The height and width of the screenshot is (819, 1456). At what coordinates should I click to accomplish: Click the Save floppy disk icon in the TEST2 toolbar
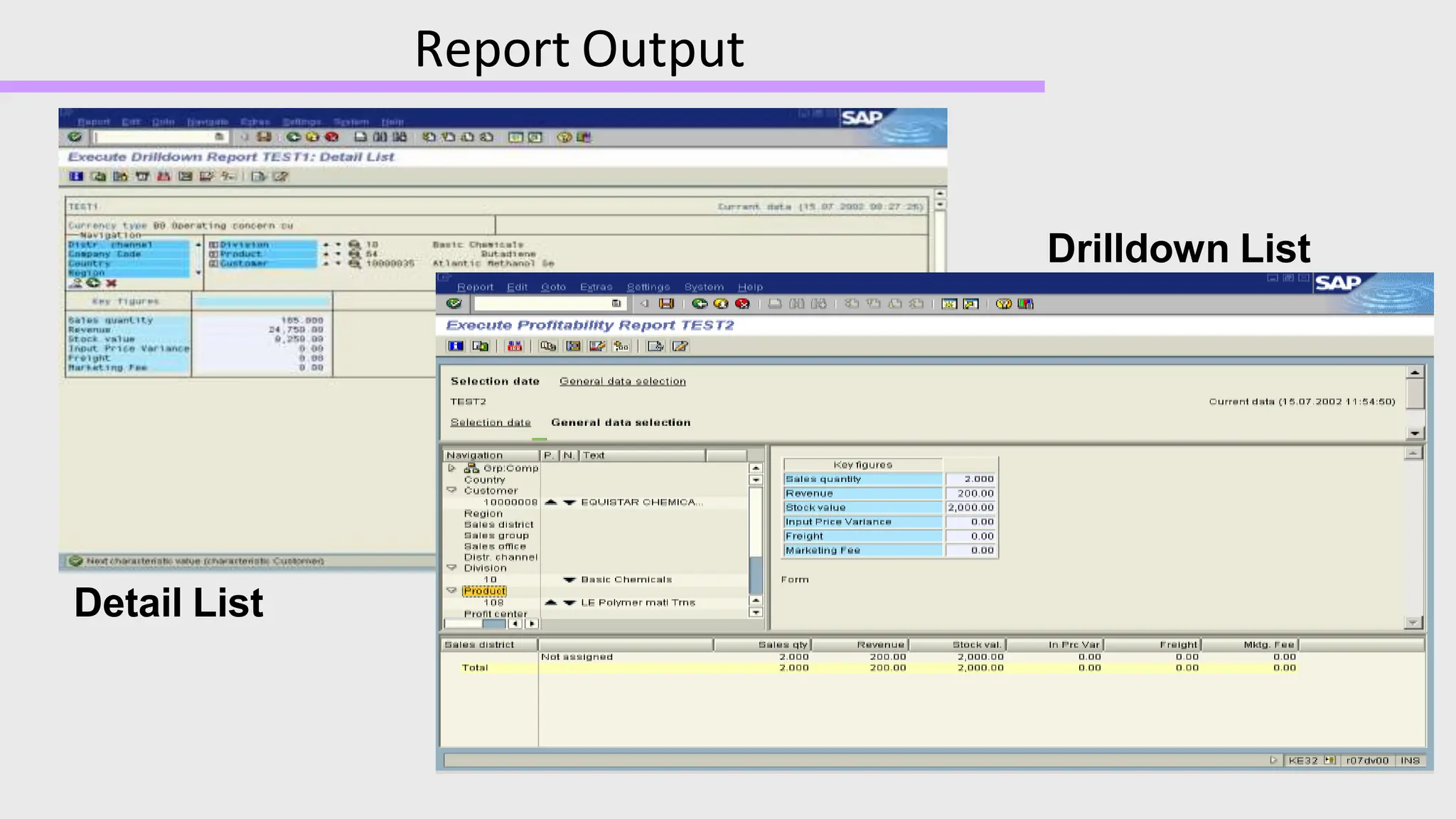click(666, 304)
